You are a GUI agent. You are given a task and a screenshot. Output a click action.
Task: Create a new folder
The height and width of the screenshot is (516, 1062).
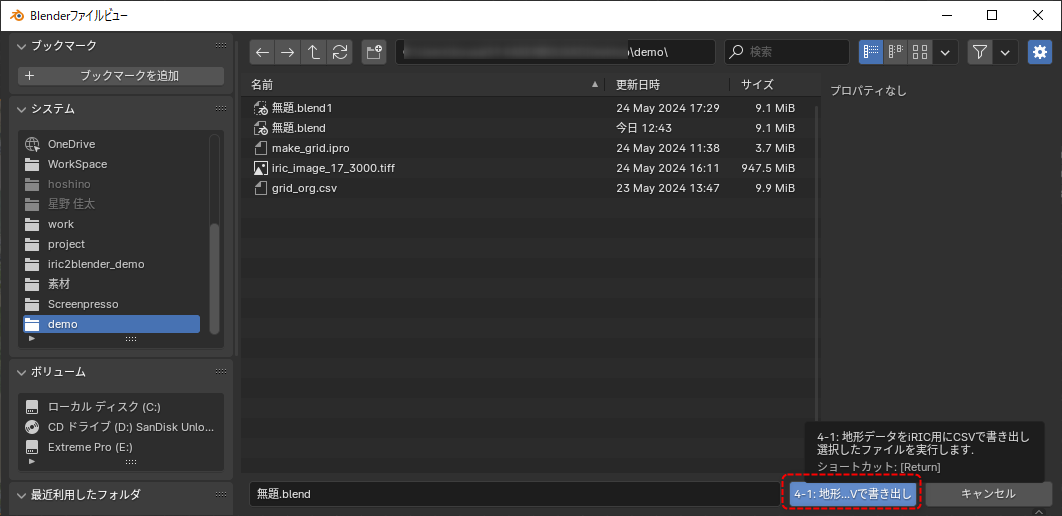point(374,52)
